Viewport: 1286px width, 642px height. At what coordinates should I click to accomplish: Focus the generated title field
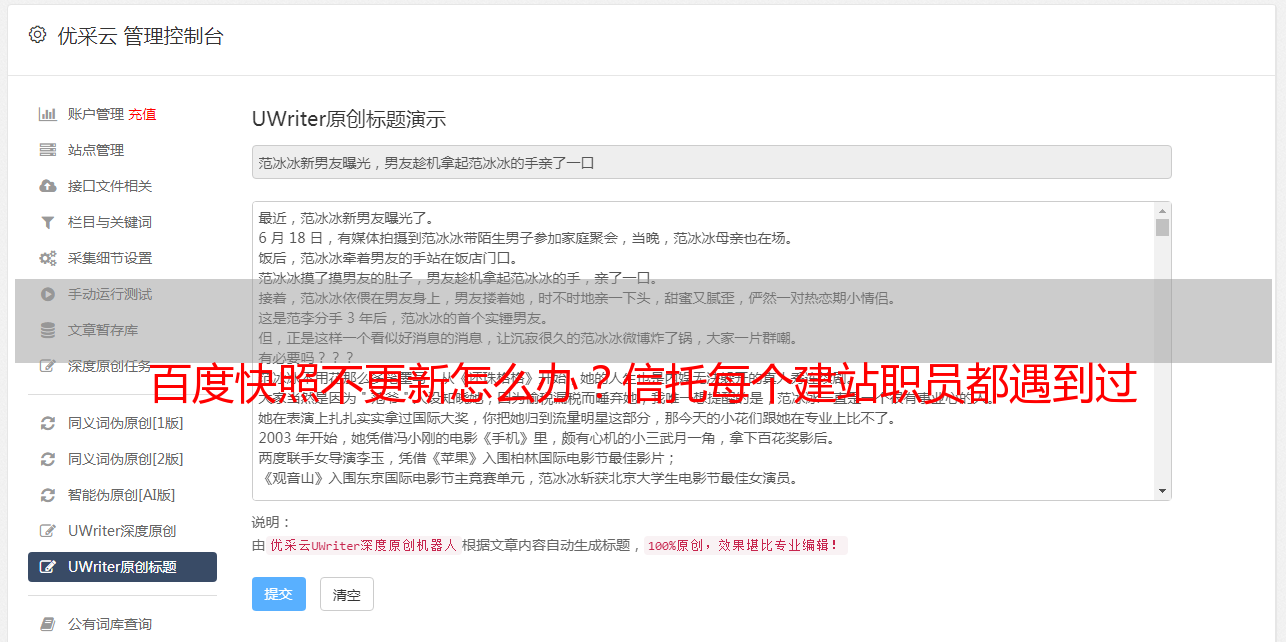coord(711,162)
